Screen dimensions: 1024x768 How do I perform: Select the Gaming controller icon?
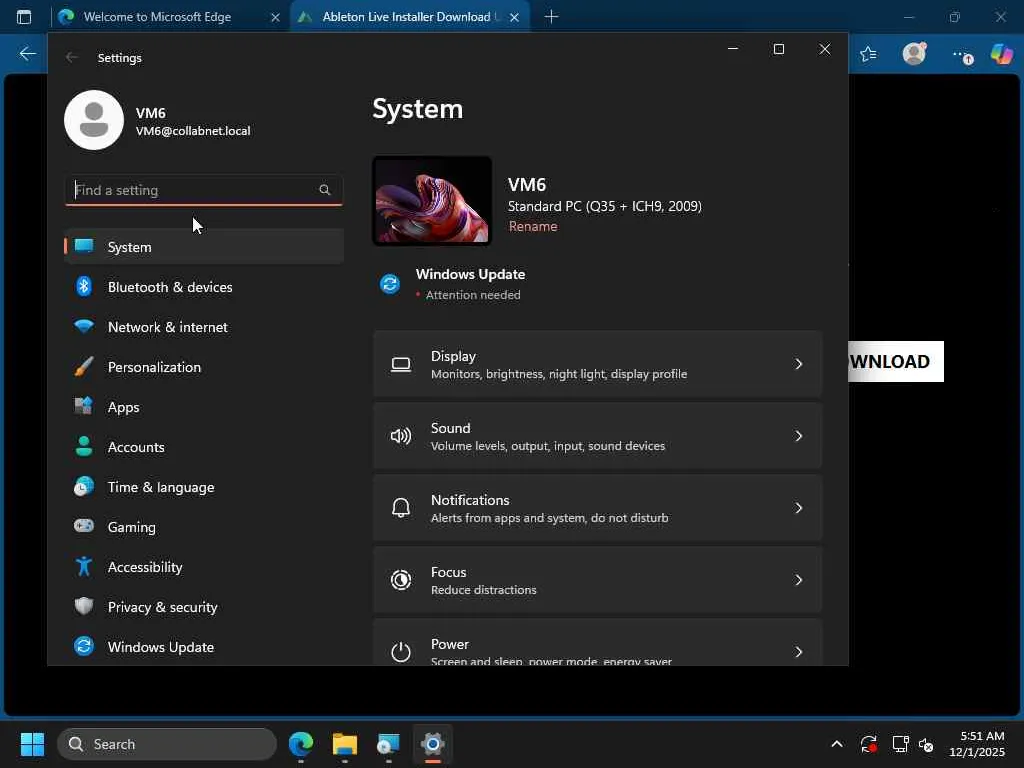tap(85, 527)
